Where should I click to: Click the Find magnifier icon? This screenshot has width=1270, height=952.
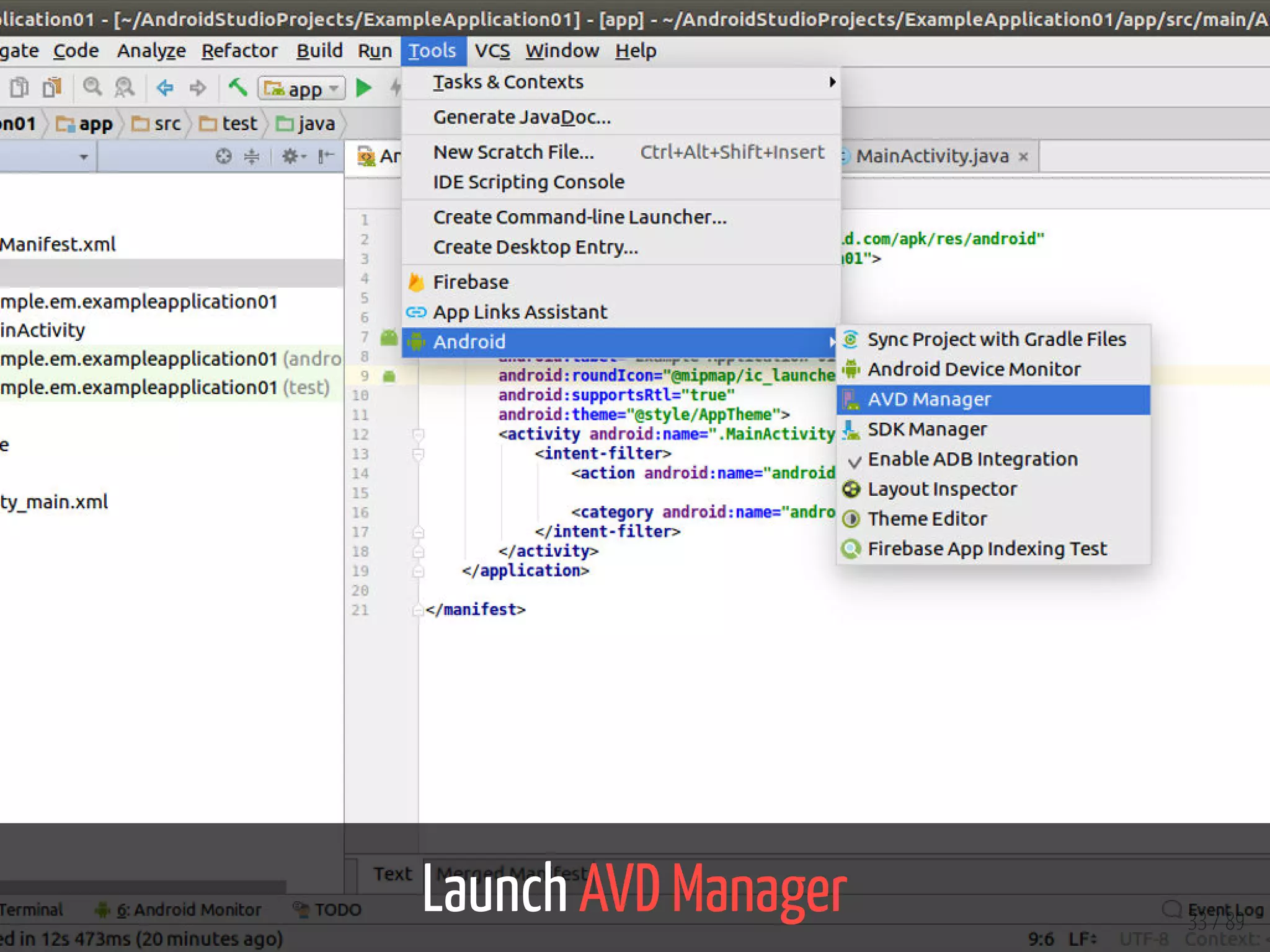(92, 87)
